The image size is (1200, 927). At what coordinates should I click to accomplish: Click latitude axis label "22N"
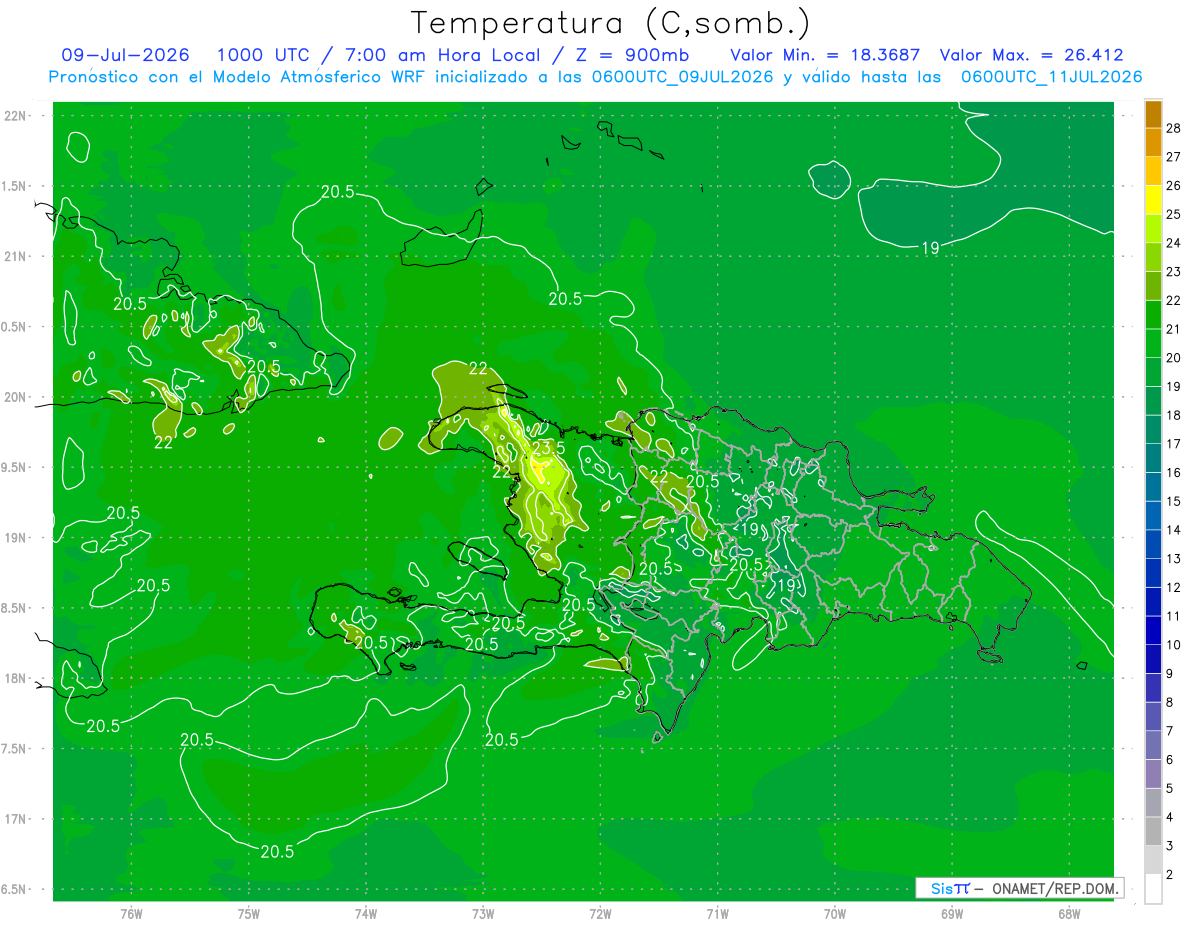[14, 116]
